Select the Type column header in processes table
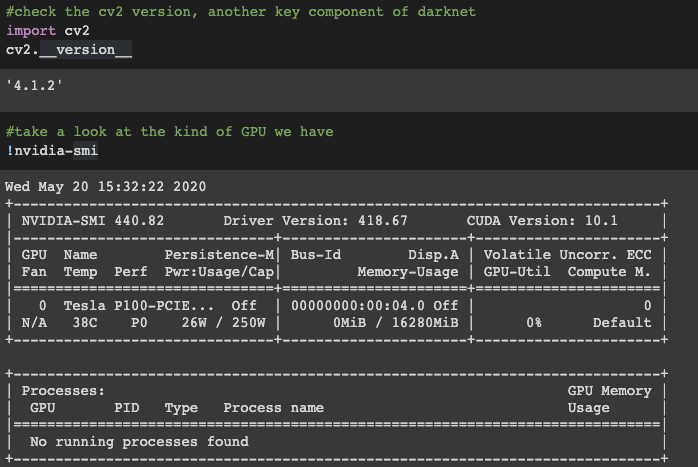The image size is (698, 467). pyautogui.click(x=181, y=408)
